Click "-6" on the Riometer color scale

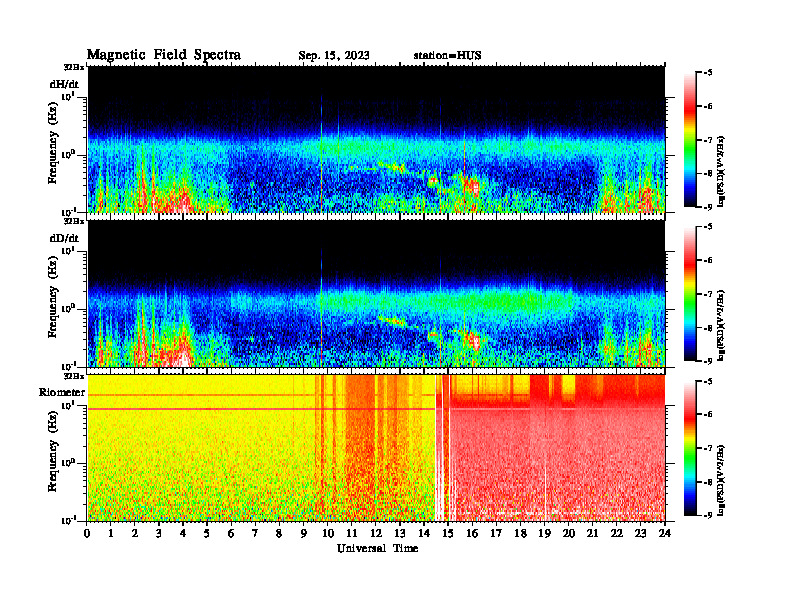click(708, 414)
